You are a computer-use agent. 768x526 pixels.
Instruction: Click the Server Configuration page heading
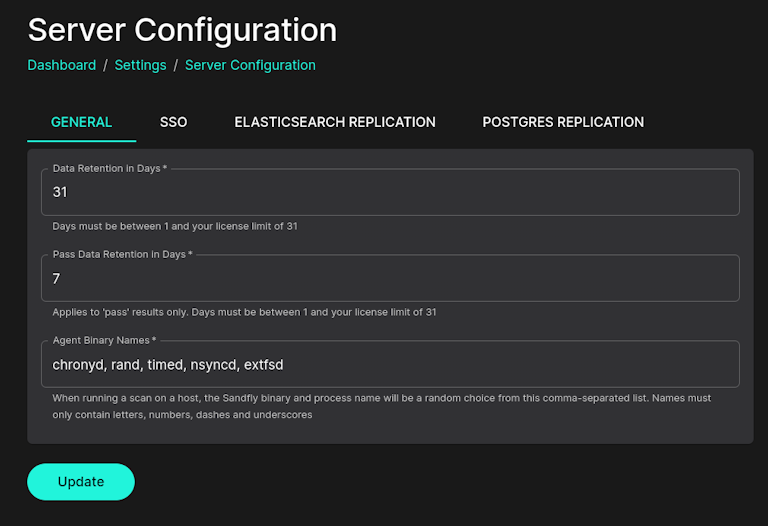pos(182,29)
